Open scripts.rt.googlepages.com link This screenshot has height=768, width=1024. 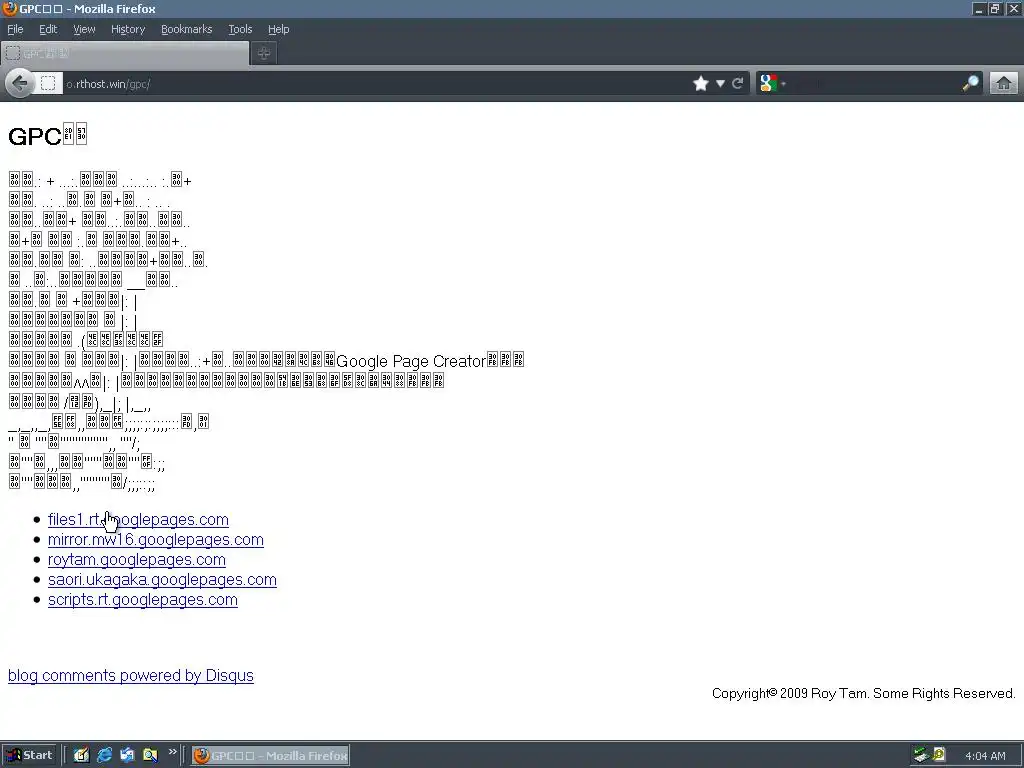click(142, 600)
